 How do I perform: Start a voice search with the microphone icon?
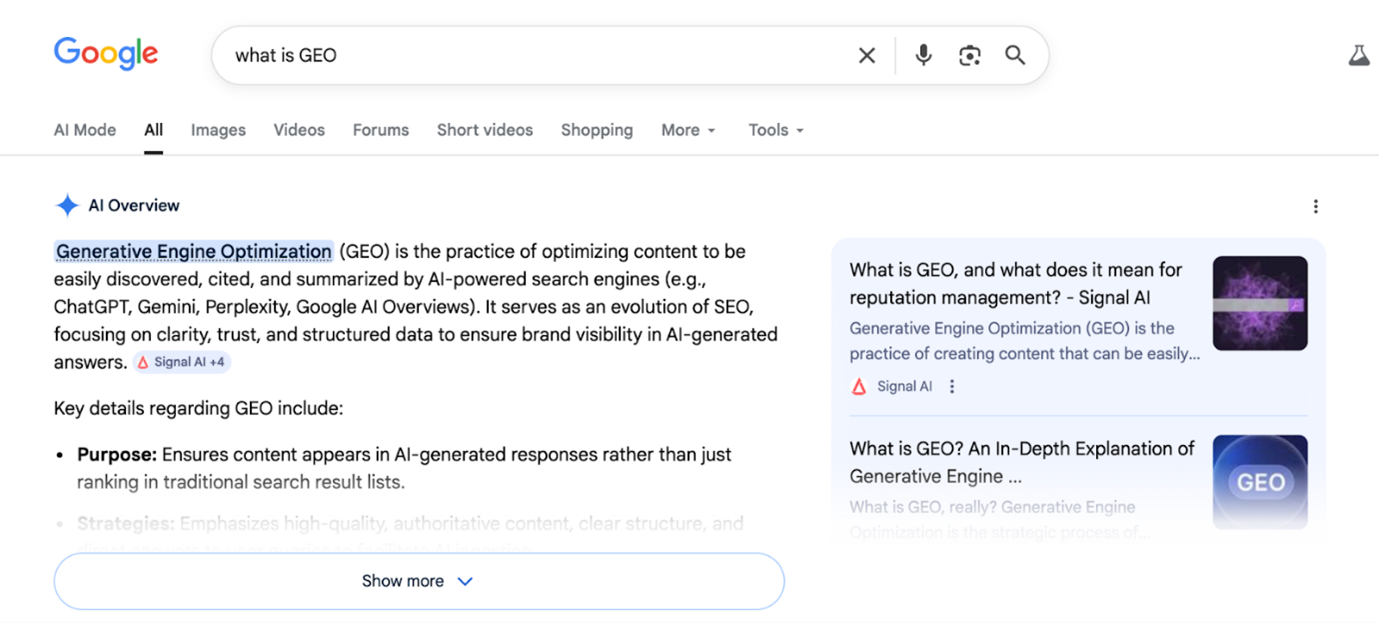coord(922,55)
